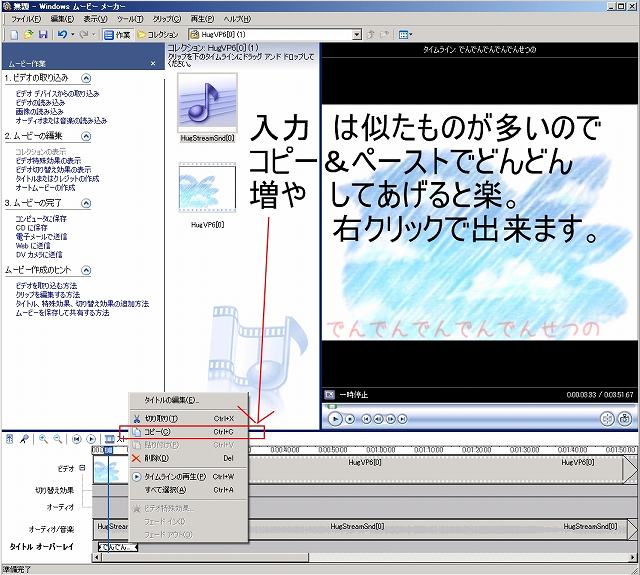The width and height of the screenshot is (640, 575).
Task: Open project via the folder toolbar icon
Action: [x=28, y=35]
